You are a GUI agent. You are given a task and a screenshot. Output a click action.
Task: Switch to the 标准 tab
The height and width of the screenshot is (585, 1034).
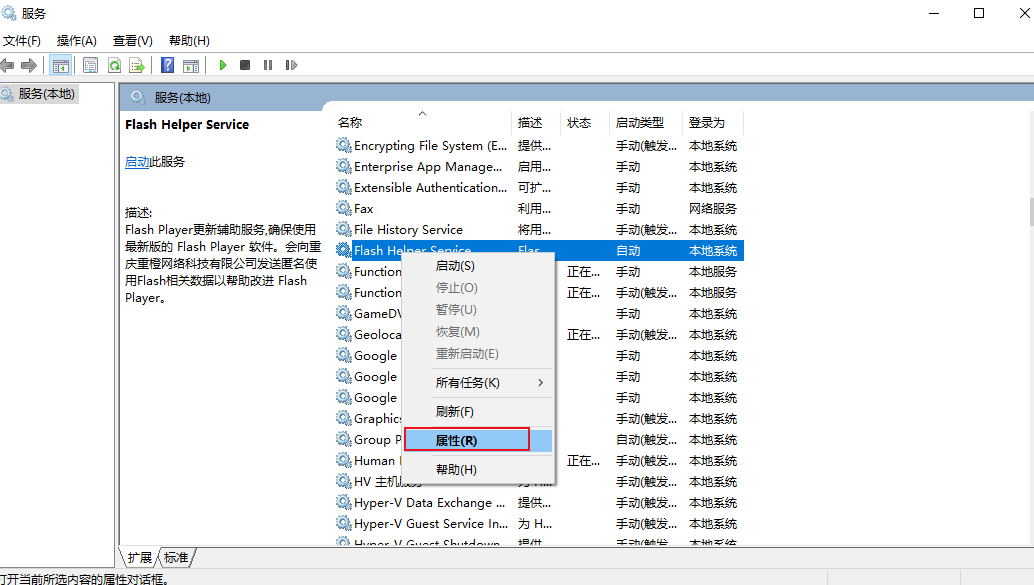pos(176,558)
